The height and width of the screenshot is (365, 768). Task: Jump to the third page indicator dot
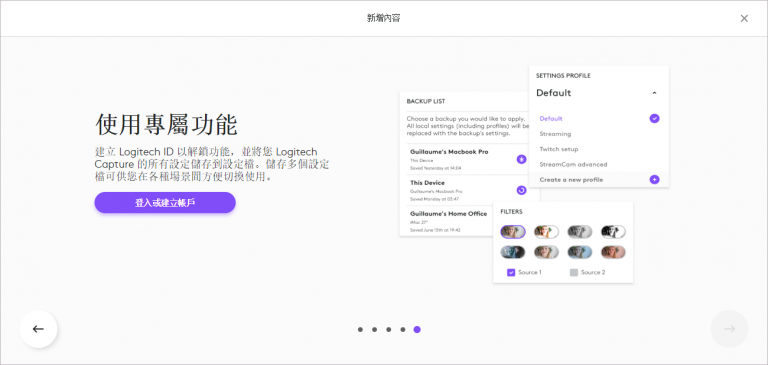(388, 330)
